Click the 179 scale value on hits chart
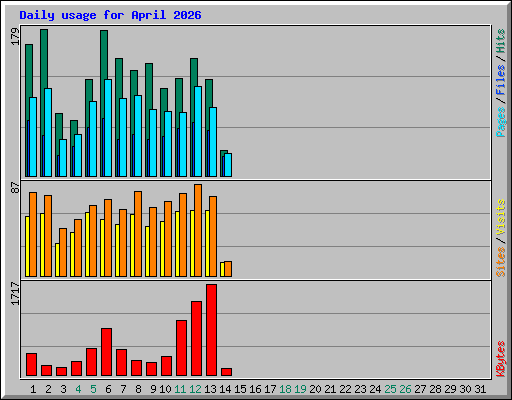The height and width of the screenshot is (400, 512). [x=15, y=37]
